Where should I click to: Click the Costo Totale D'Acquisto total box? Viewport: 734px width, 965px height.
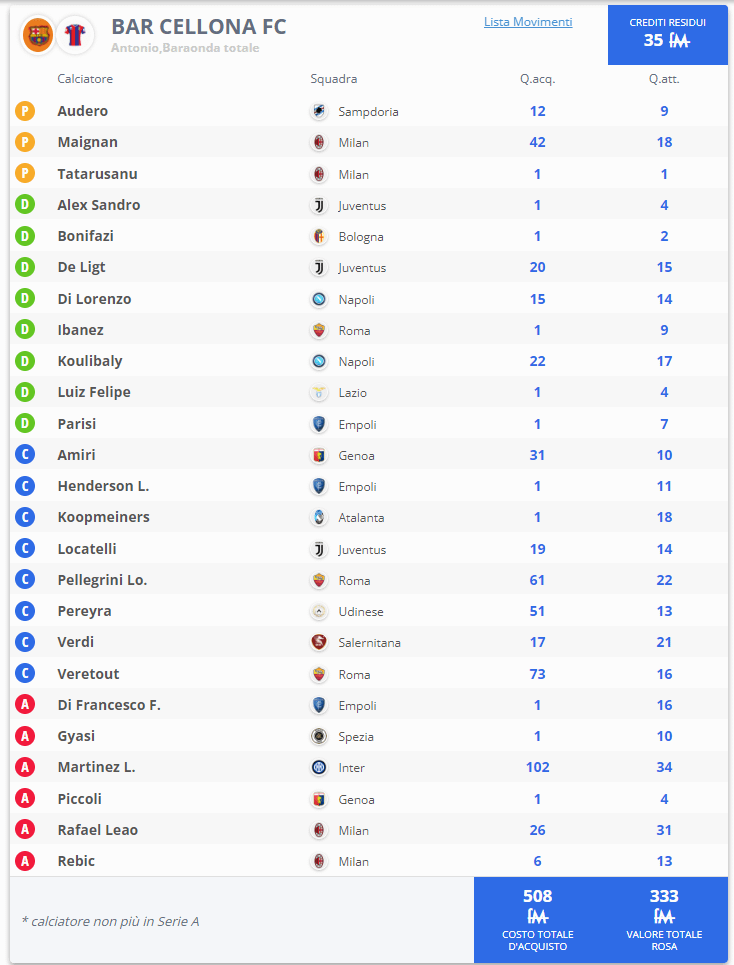coord(537,920)
